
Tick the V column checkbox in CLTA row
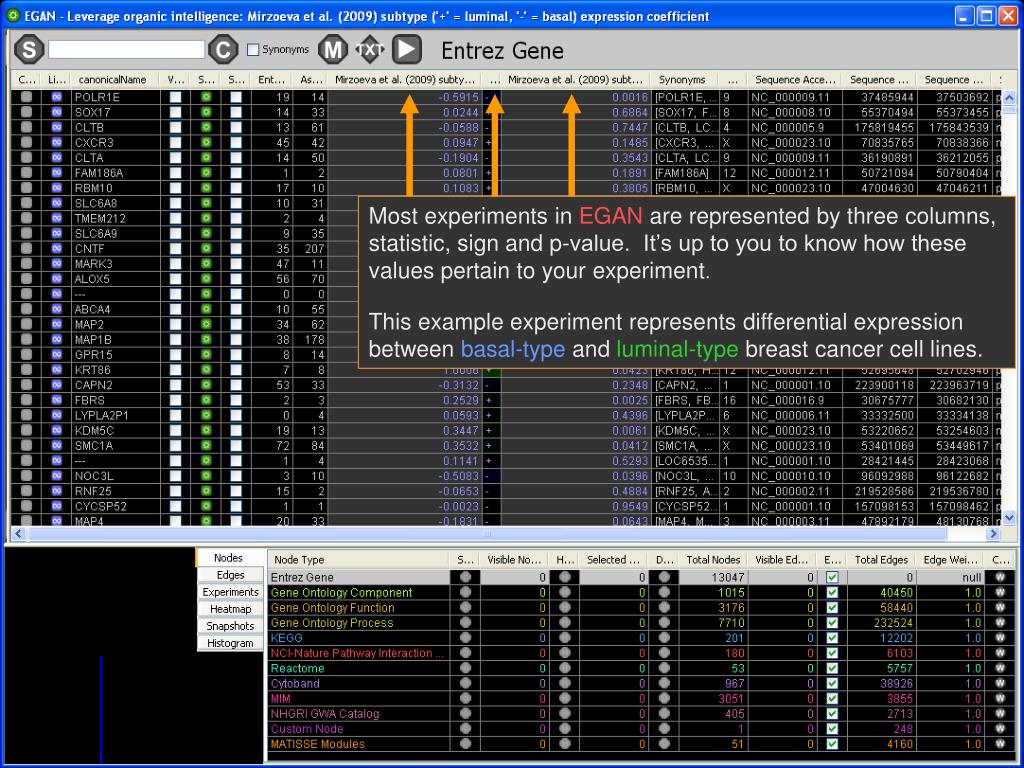176,157
